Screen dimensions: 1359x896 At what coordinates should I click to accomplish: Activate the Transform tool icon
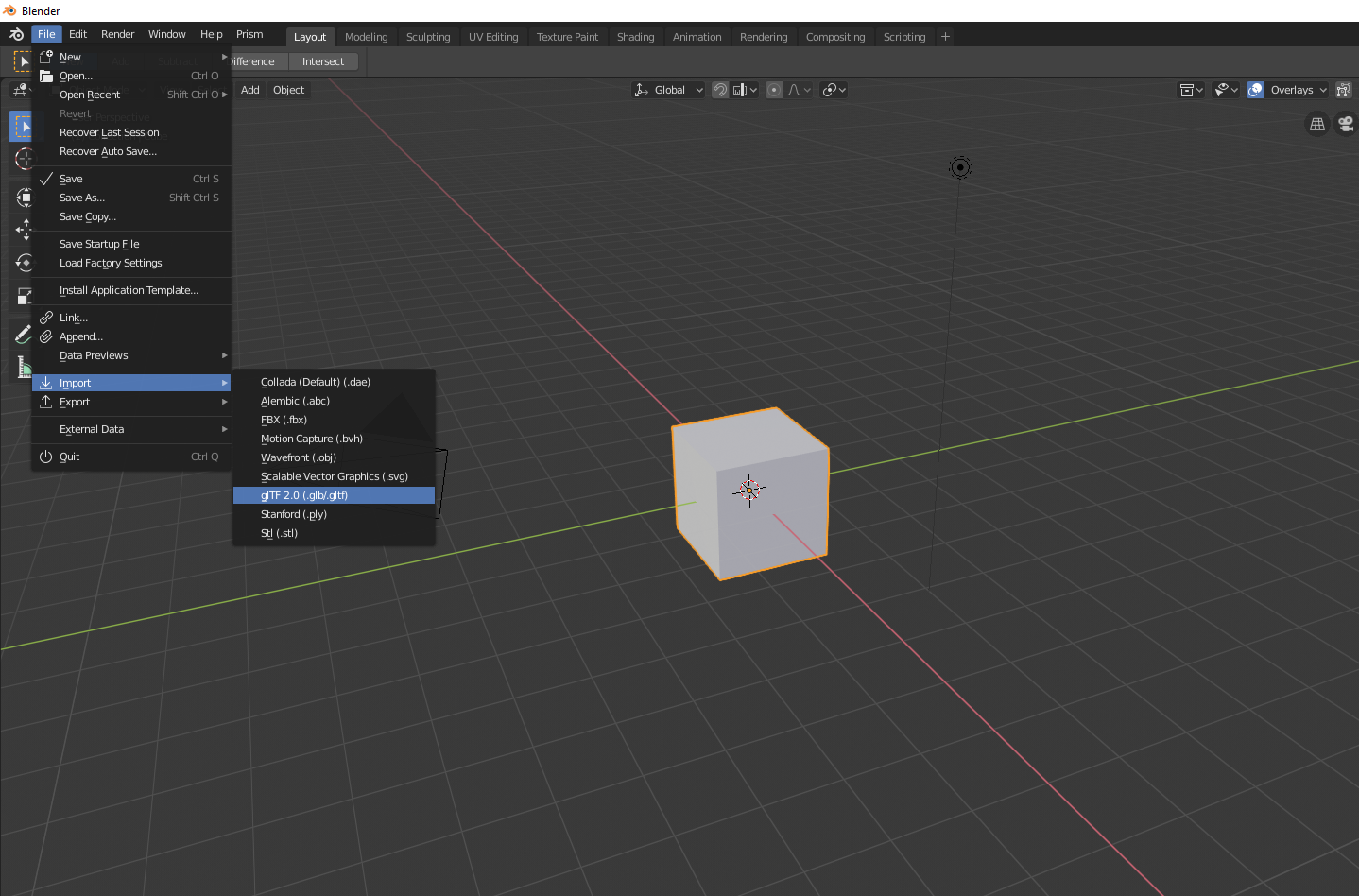tap(24, 197)
